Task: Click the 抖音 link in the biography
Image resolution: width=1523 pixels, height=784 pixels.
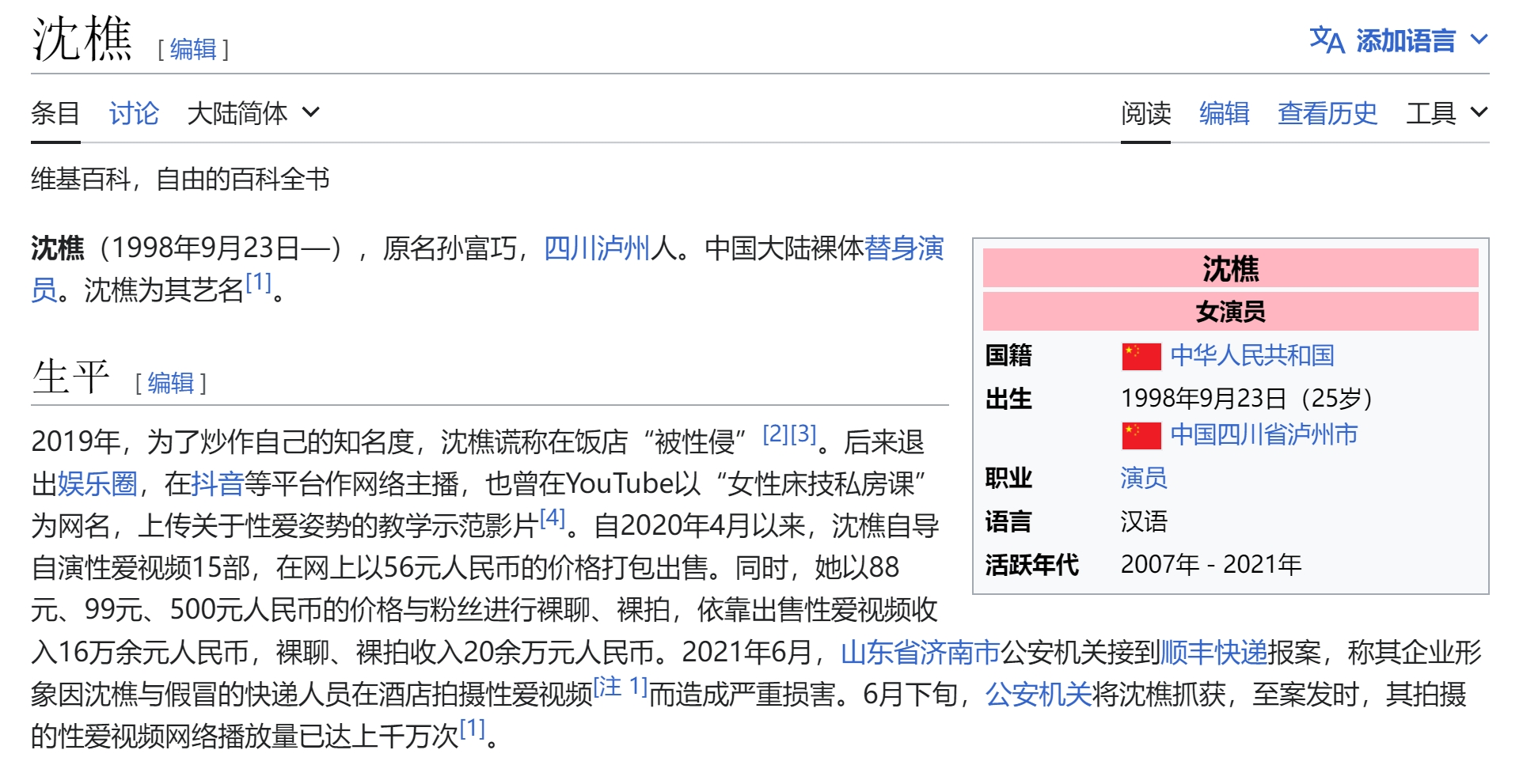Action: [x=217, y=483]
